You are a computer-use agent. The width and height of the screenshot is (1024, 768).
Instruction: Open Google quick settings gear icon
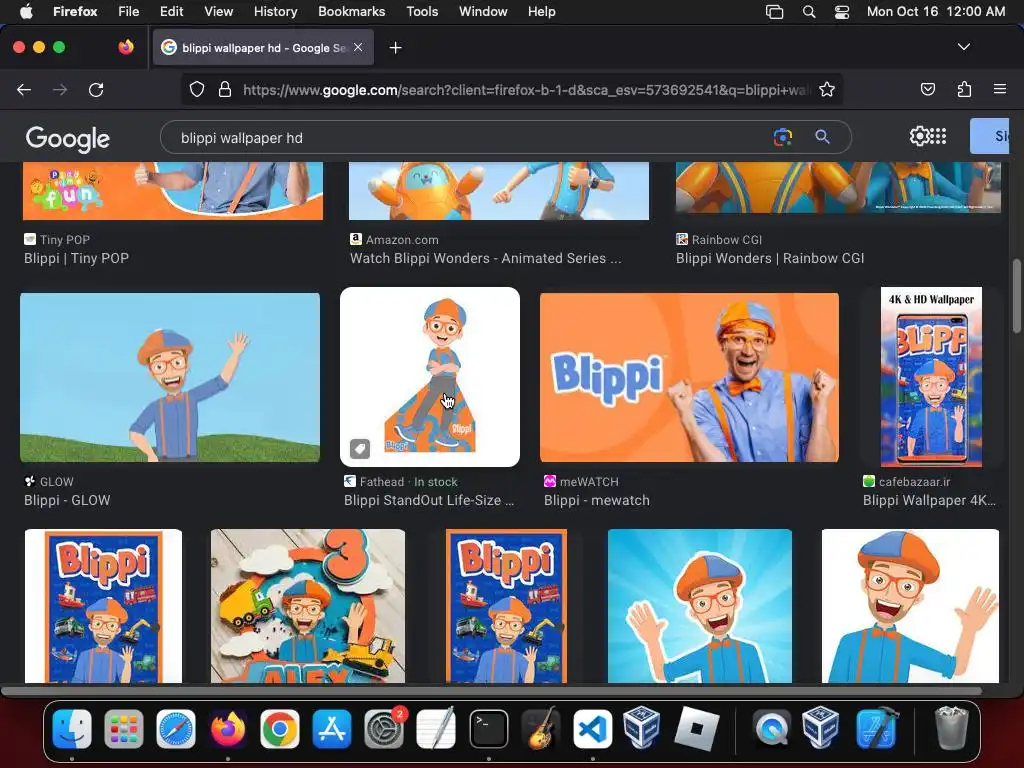pyautogui.click(x=919, y=136)
